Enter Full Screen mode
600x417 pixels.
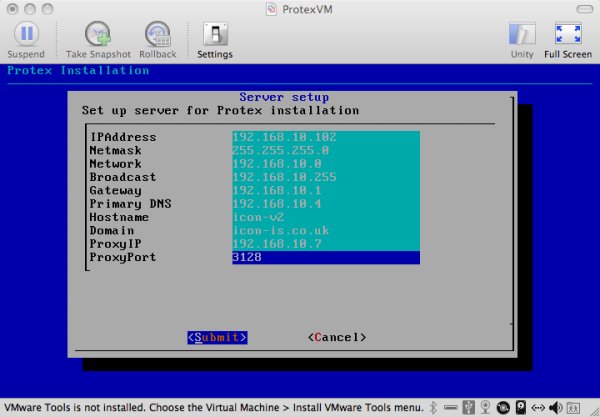tap(568, 40)
